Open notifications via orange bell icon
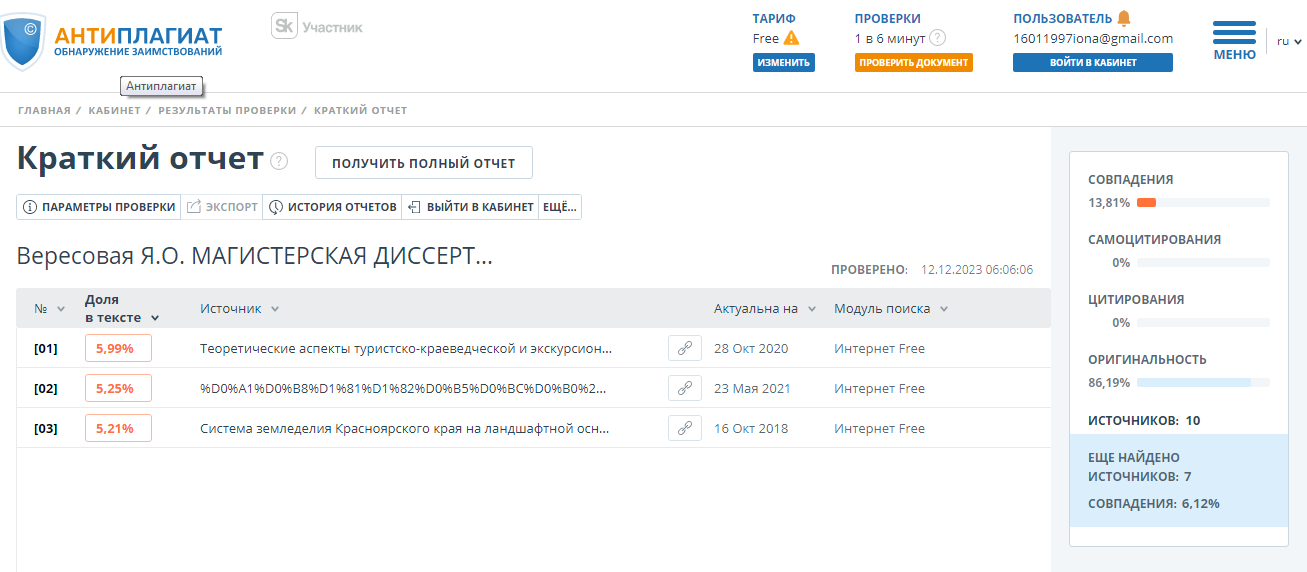 tap(1124, 18)
